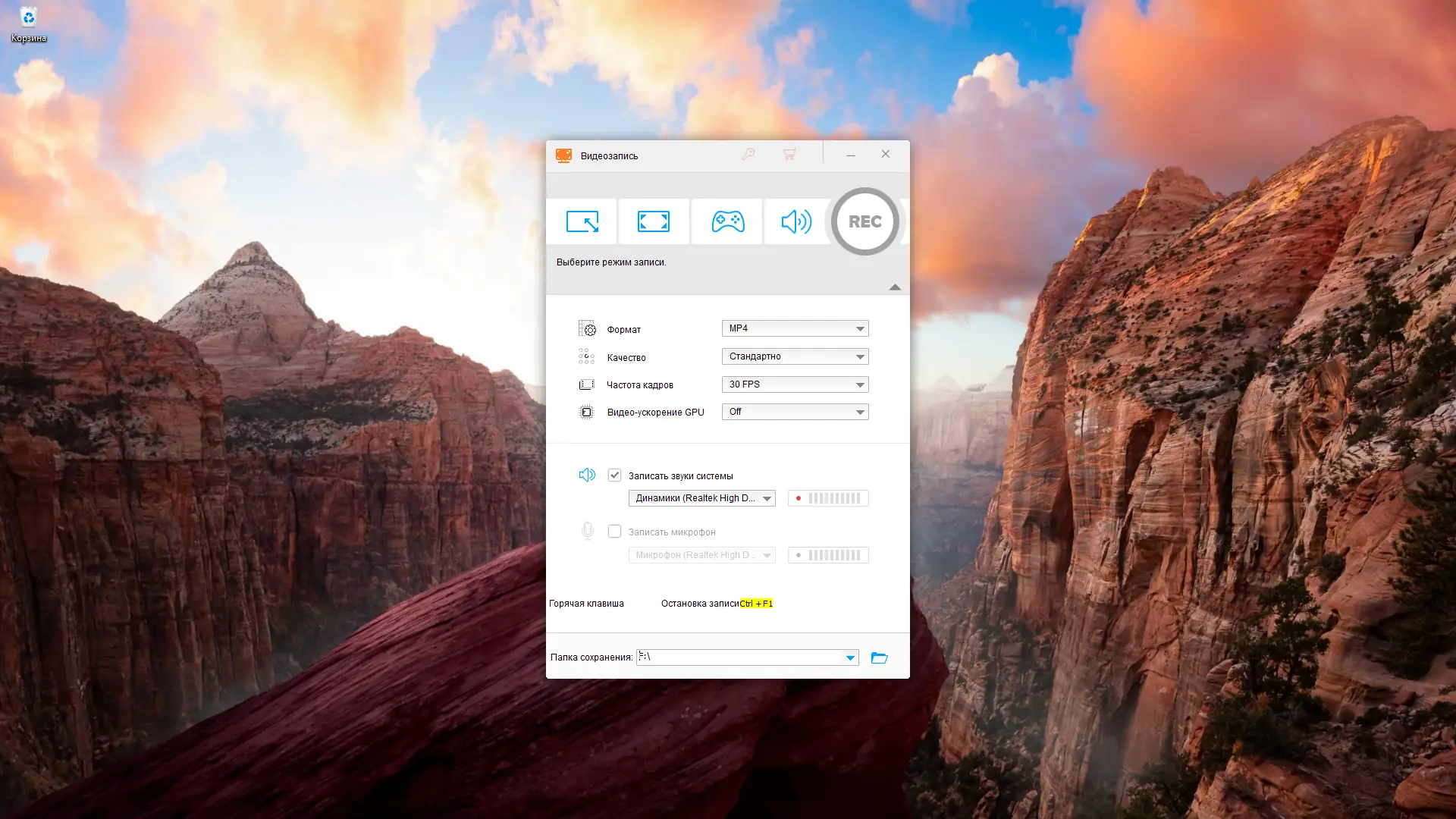Open the Quality dropdown set to Стандартно
Screen dimensions: 1456x819
[x=795, y=356]
